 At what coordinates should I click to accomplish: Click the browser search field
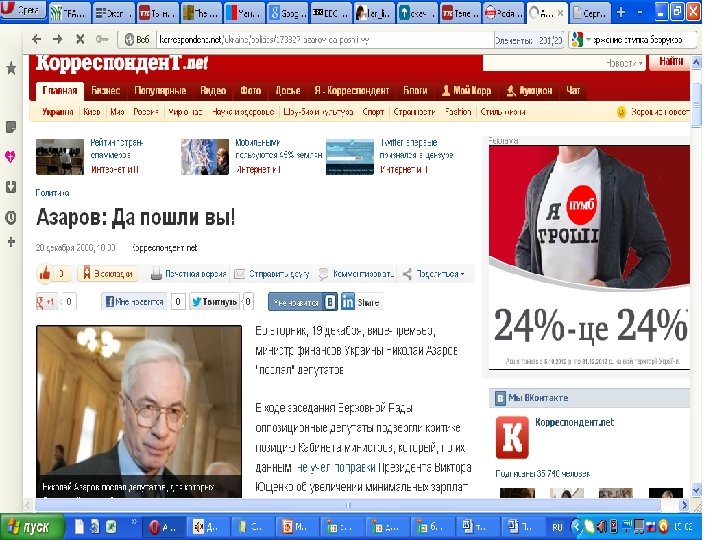[x=643, y=40]
